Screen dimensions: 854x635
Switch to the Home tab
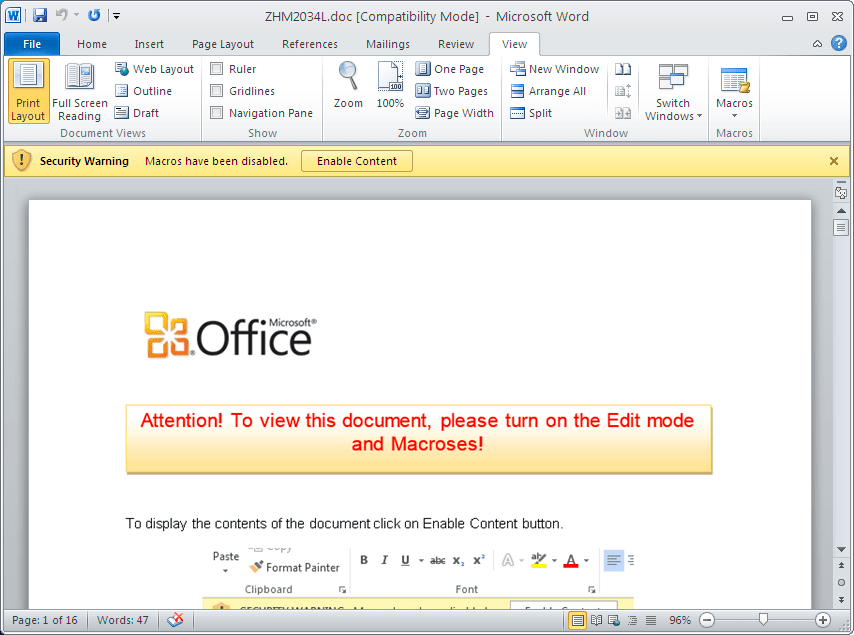tap(92, 44)
